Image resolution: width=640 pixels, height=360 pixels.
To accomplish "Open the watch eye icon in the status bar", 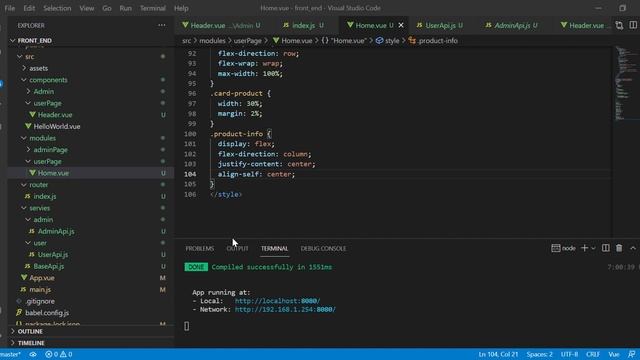I will [33, 354].
